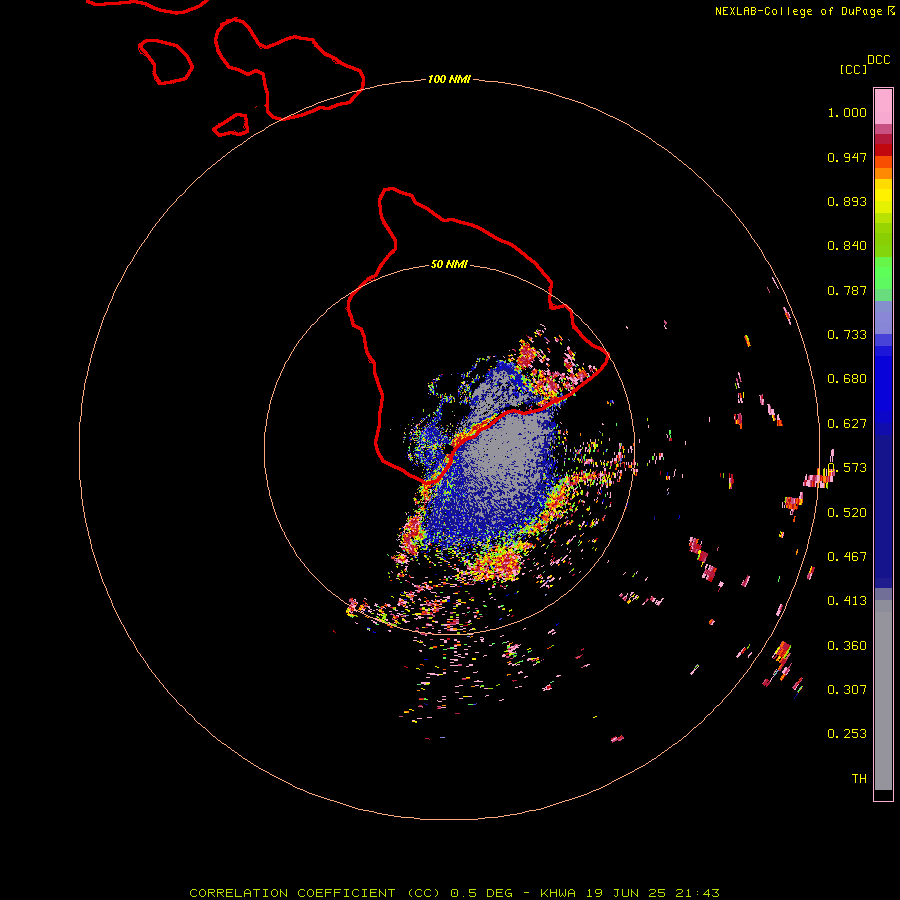This screenshot has width=900, height=900.
Task: Pick the light pink color bar segment
Action: click(883, 107)
